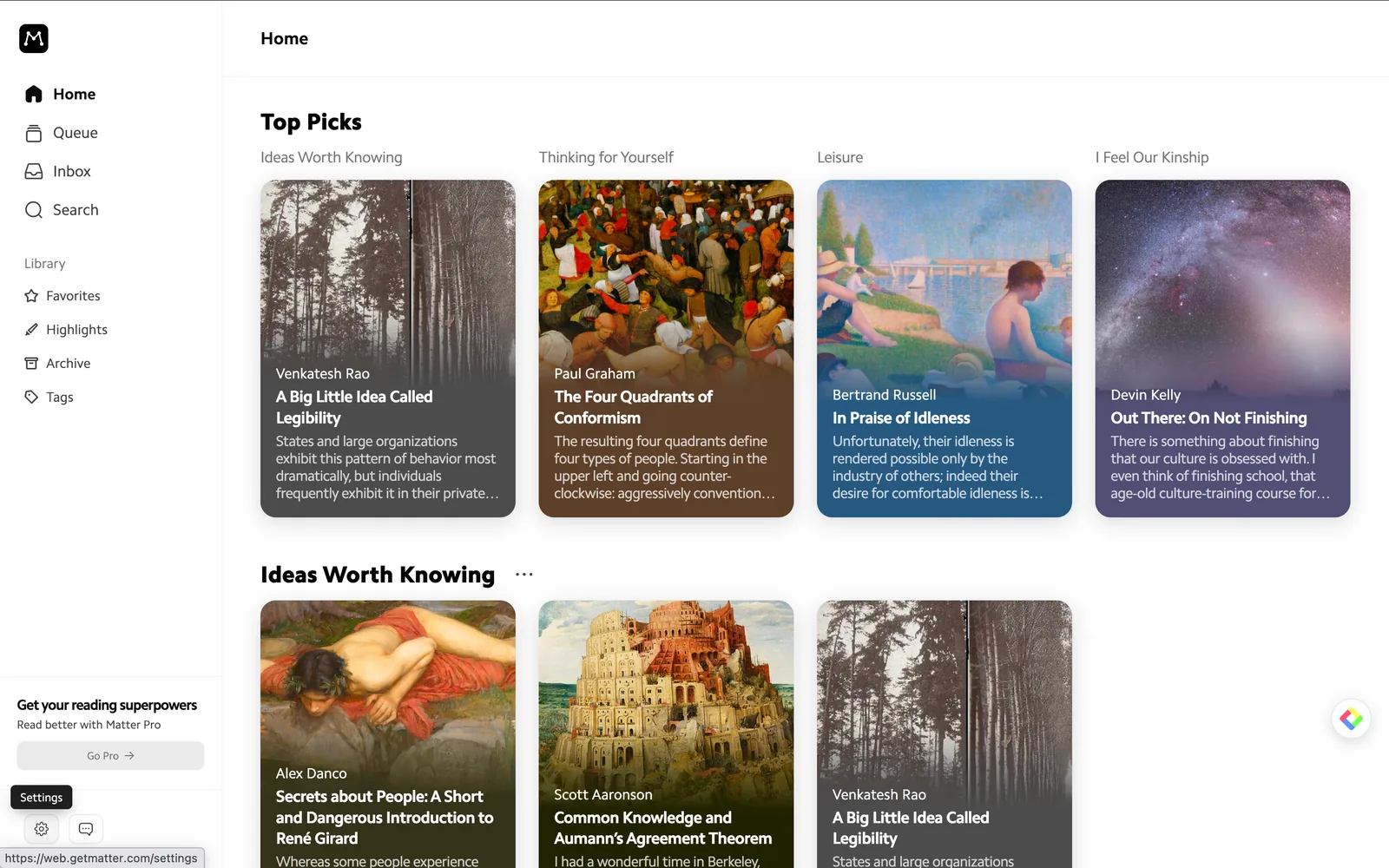Click the Go Pro button
Screen dimensions: 1389x868
tap(110, 756)
